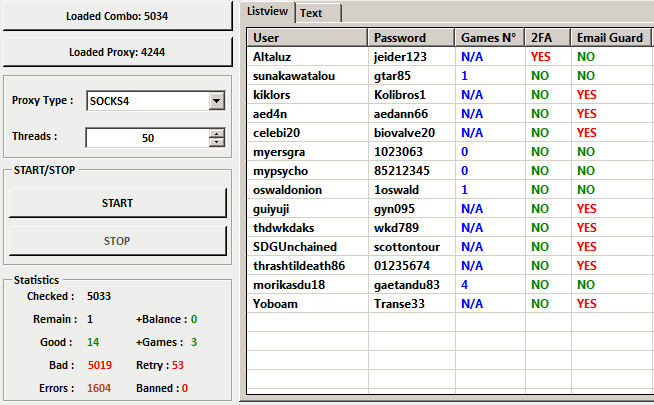This screenshot has height=405, width=654.
Task: Click the Checked count in Statistics
Action: click(99, 297)
